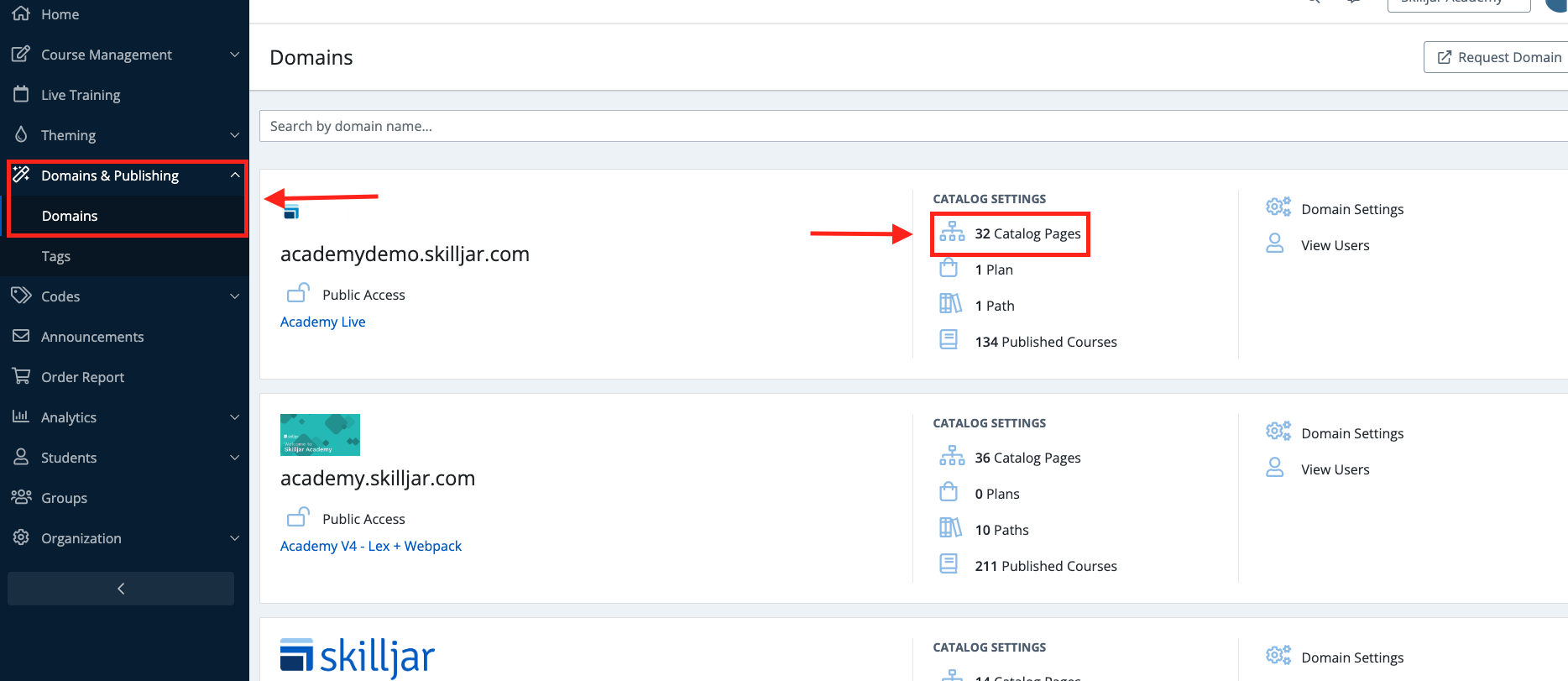This screenshot has width=1568, height=681.
Task: Click the skilljar logo image
Action: coord(358,657)
